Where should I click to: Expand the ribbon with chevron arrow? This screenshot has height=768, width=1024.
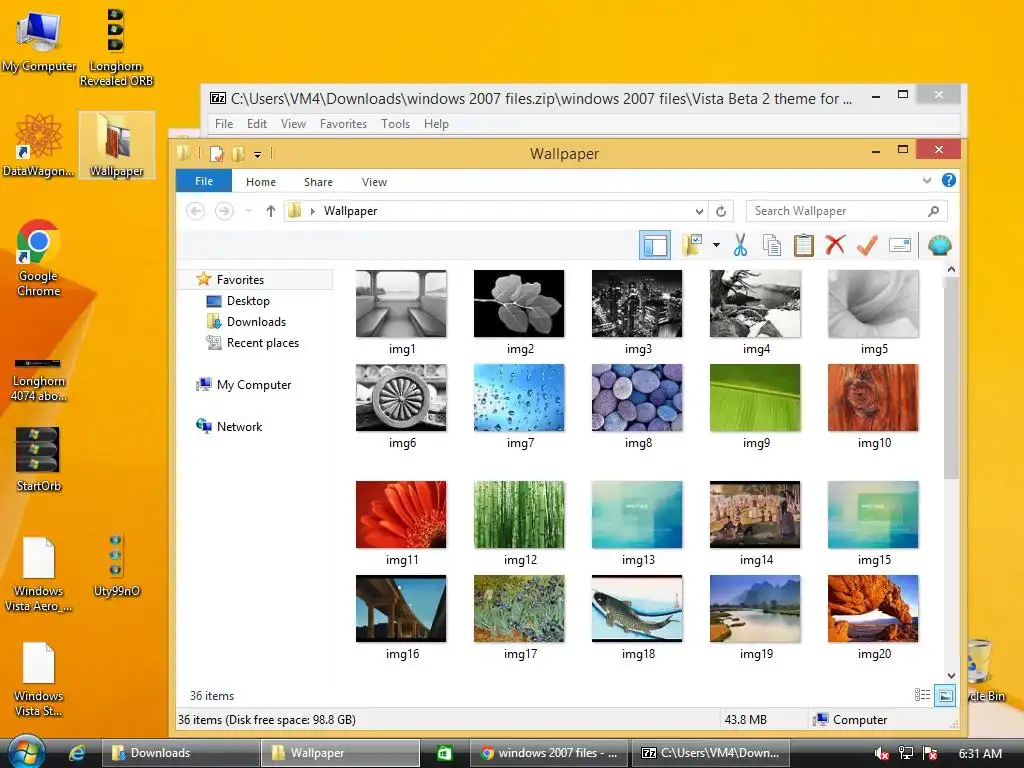(927, 180)
